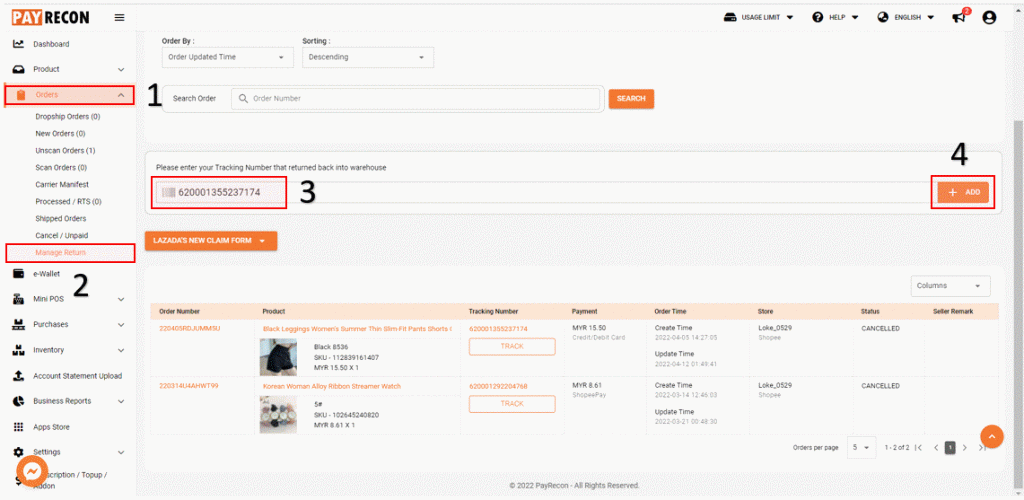Click the Help question mark icon
Viewport: 1024px width, 500px height.
818,18
